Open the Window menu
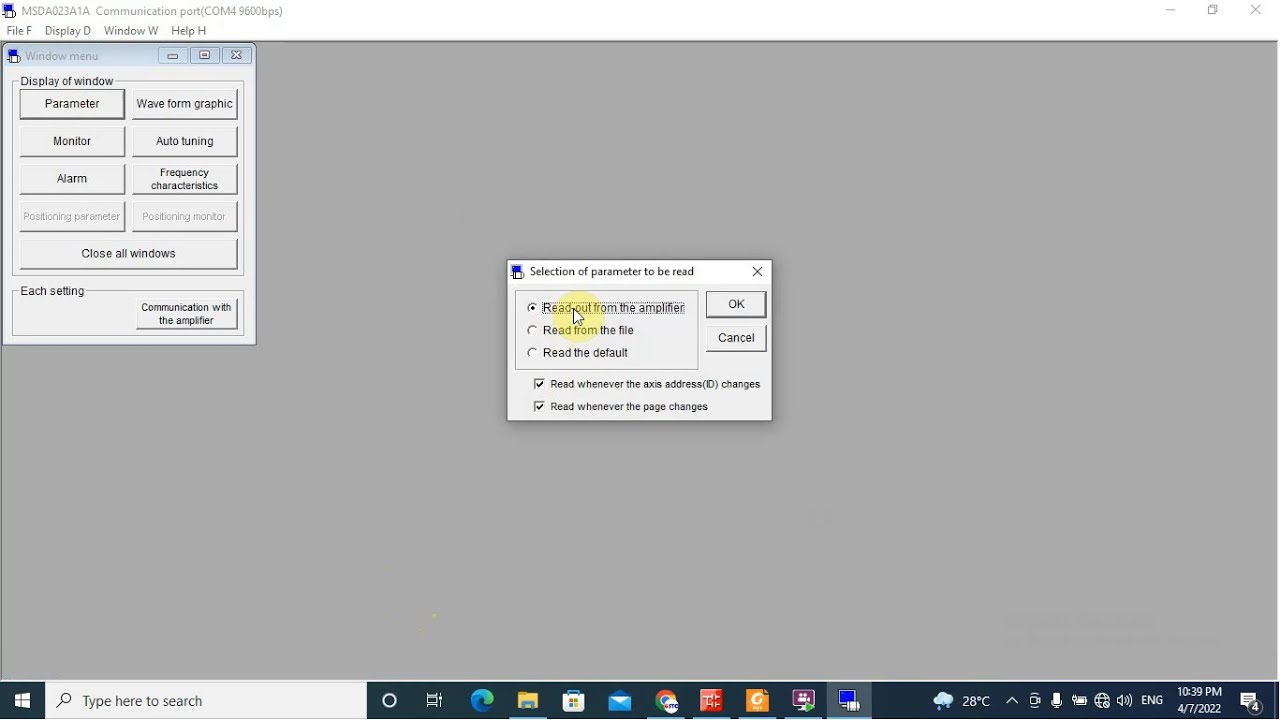Viewport: 1280px width, 720px height. click(131, 31)
